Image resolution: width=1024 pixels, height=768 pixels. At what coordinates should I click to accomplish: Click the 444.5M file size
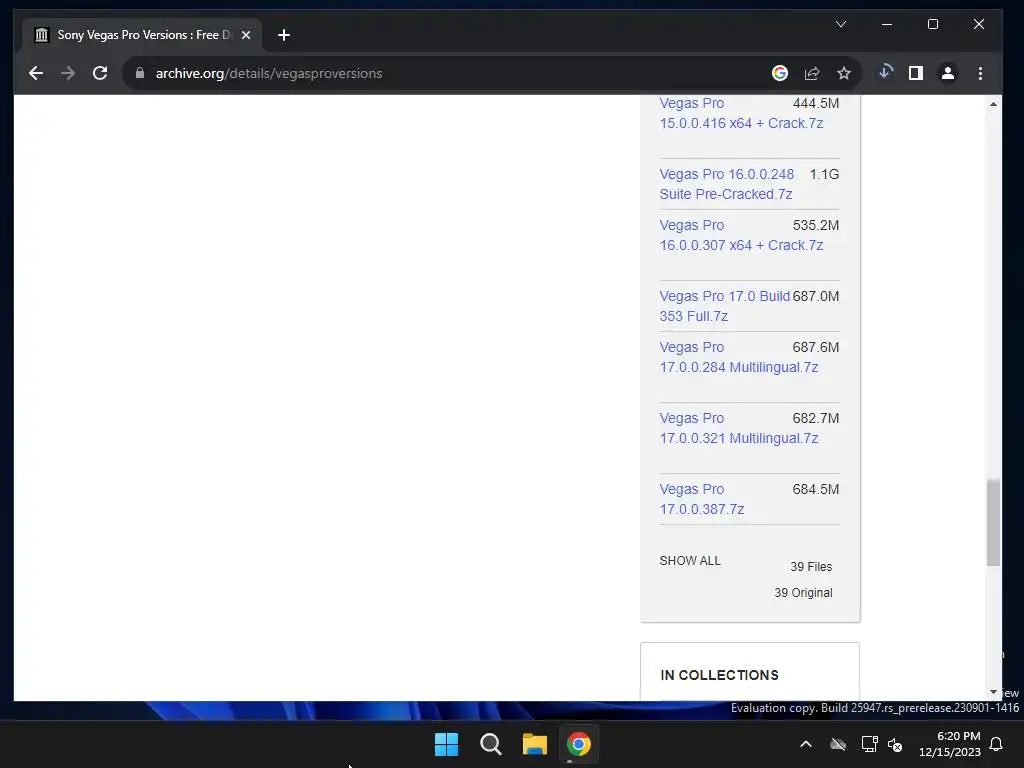click(816, 103)
